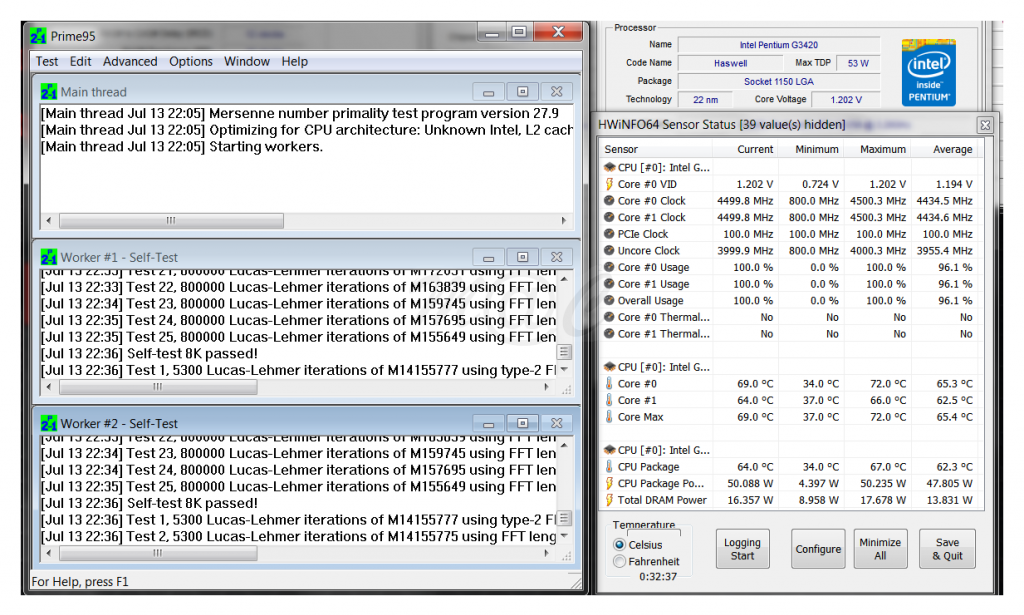Open the Test menu
Screen dimensions: 1024x615
pos(47,61)
